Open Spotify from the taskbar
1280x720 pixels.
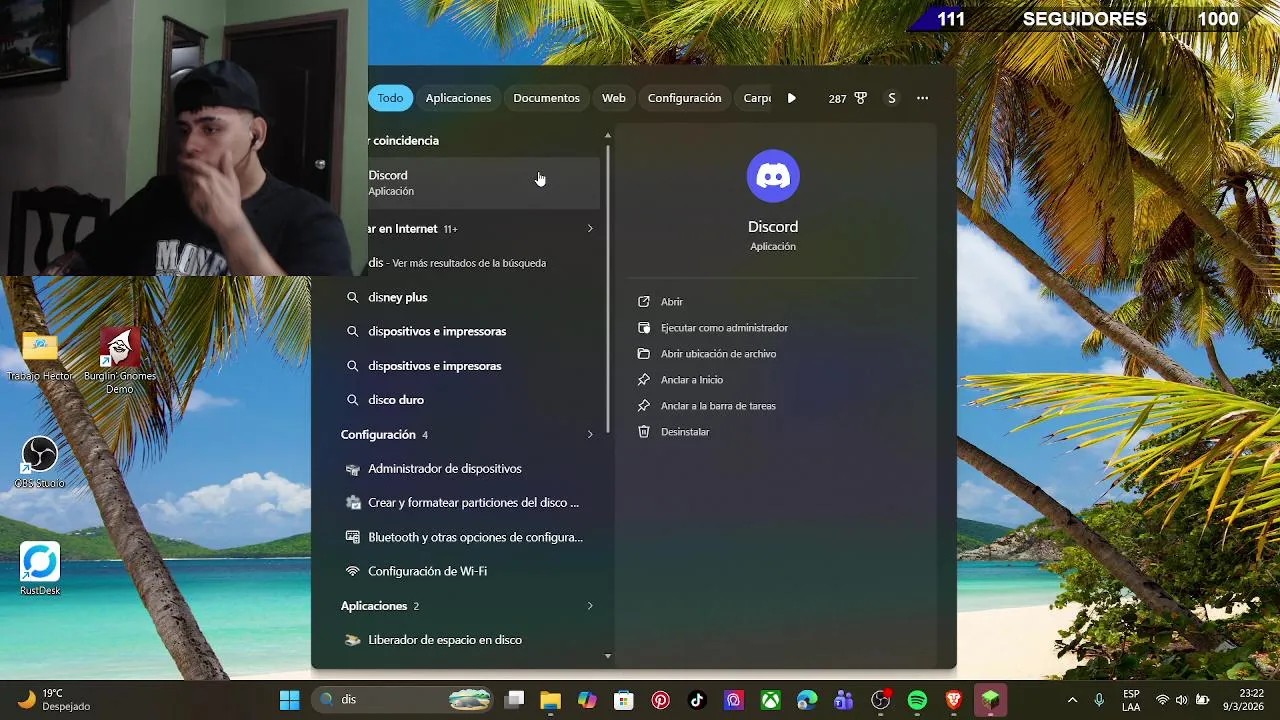[x=917, y=700]
